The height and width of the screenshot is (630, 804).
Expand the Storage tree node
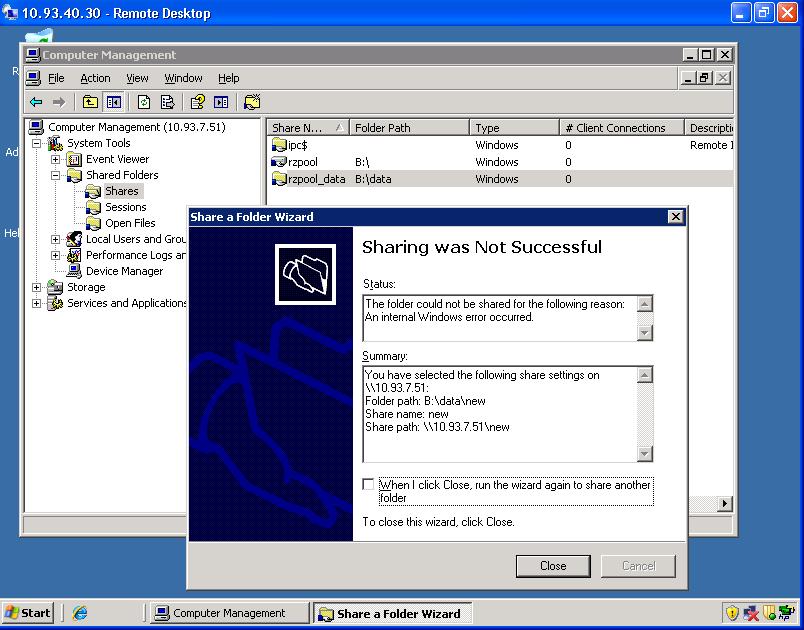(x=37, y=287)
